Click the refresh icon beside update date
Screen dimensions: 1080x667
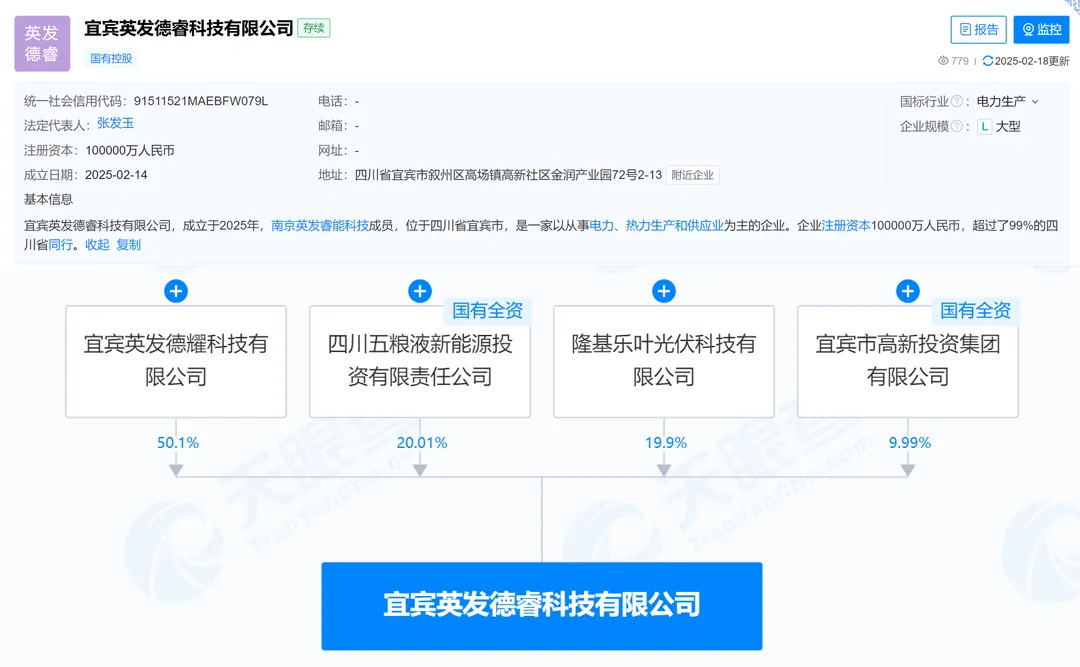tap(988, 61)
